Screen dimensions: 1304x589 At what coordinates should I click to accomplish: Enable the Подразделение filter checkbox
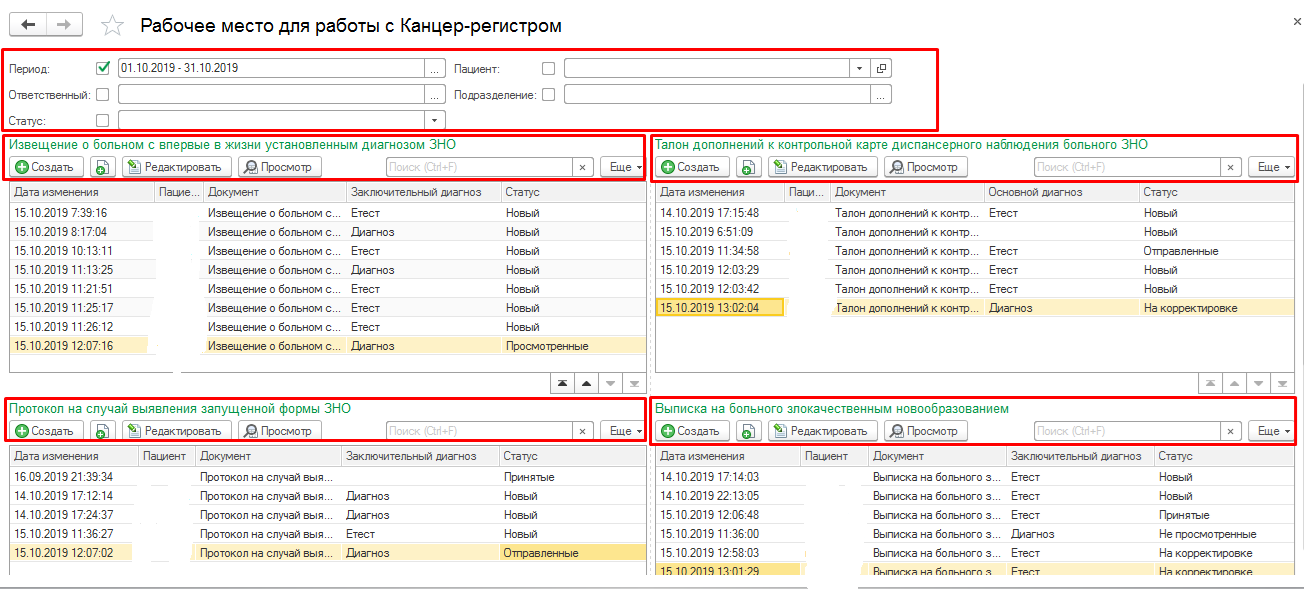[548, 95]
